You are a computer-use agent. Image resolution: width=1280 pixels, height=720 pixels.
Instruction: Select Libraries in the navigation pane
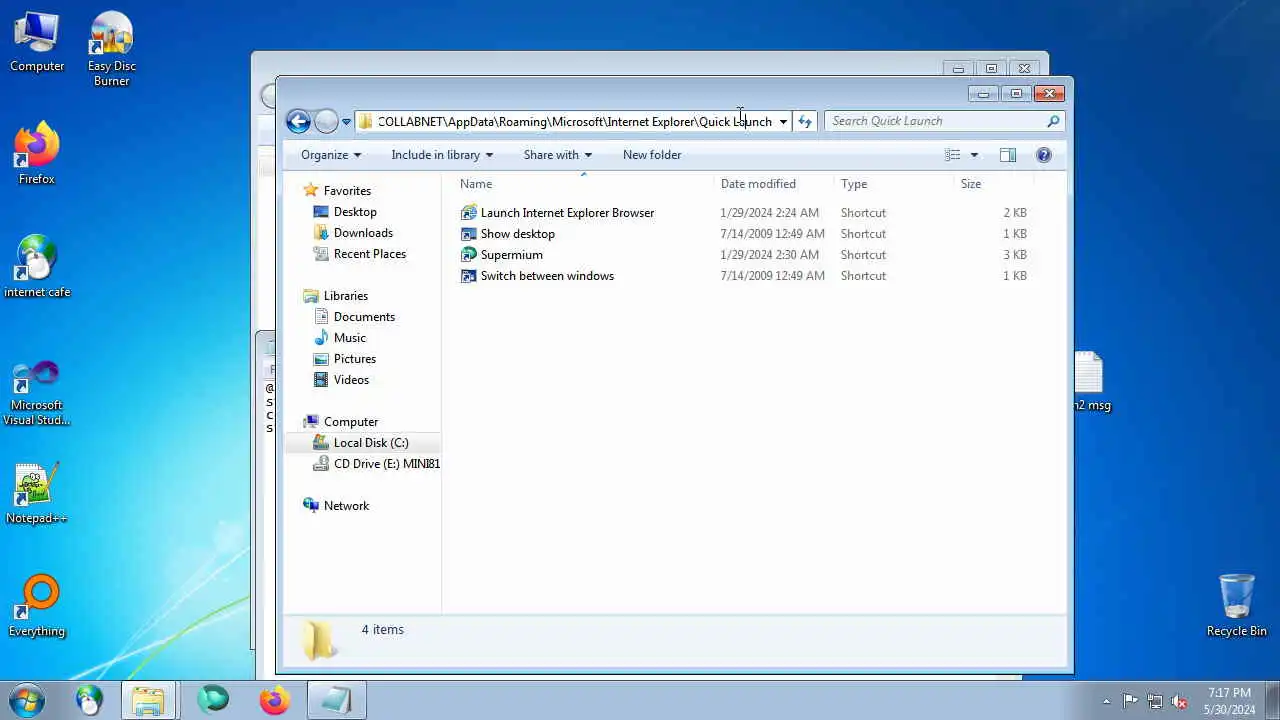pos(346,296)
